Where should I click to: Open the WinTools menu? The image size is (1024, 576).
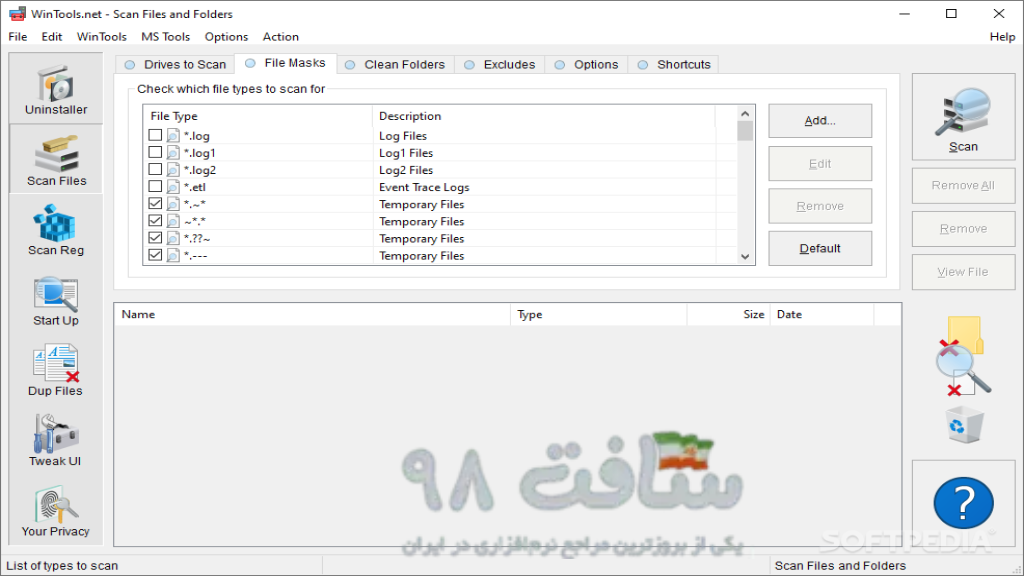pos(101,37)
